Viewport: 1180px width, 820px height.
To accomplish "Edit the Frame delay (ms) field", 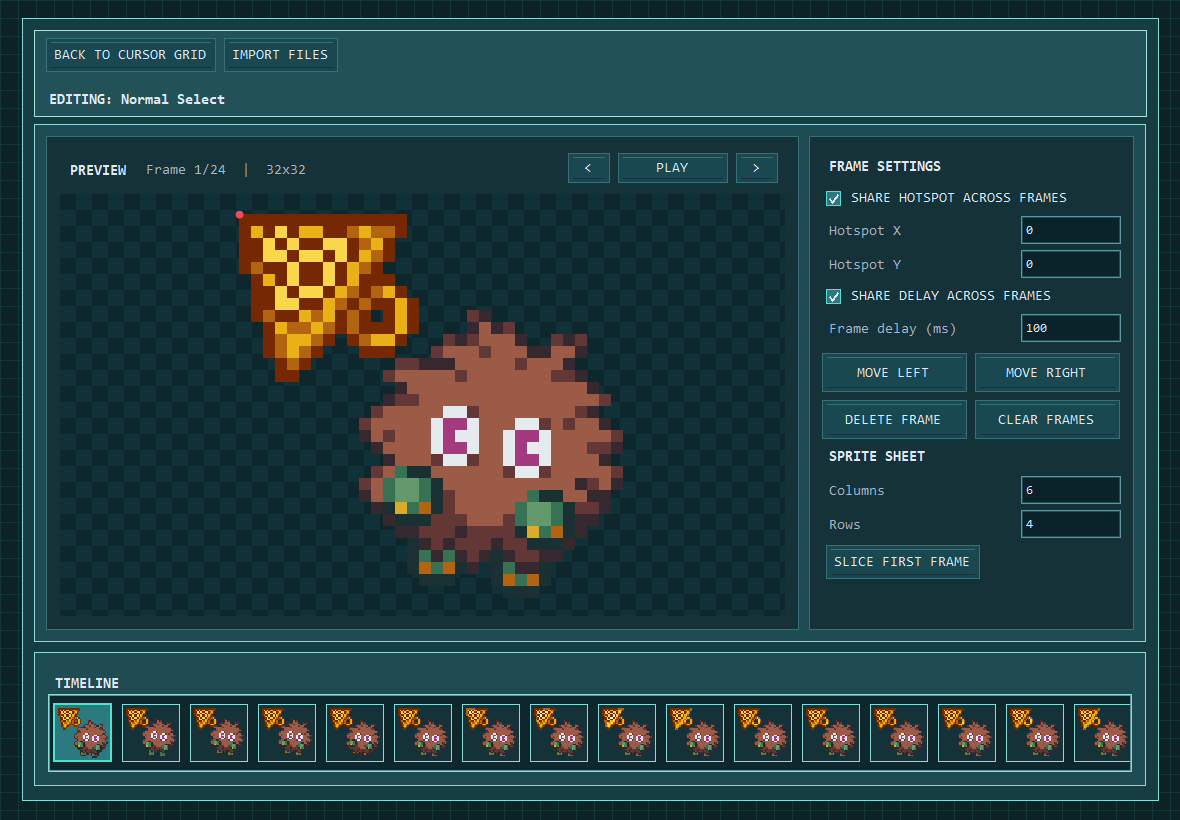I will tap(1070, 328).
